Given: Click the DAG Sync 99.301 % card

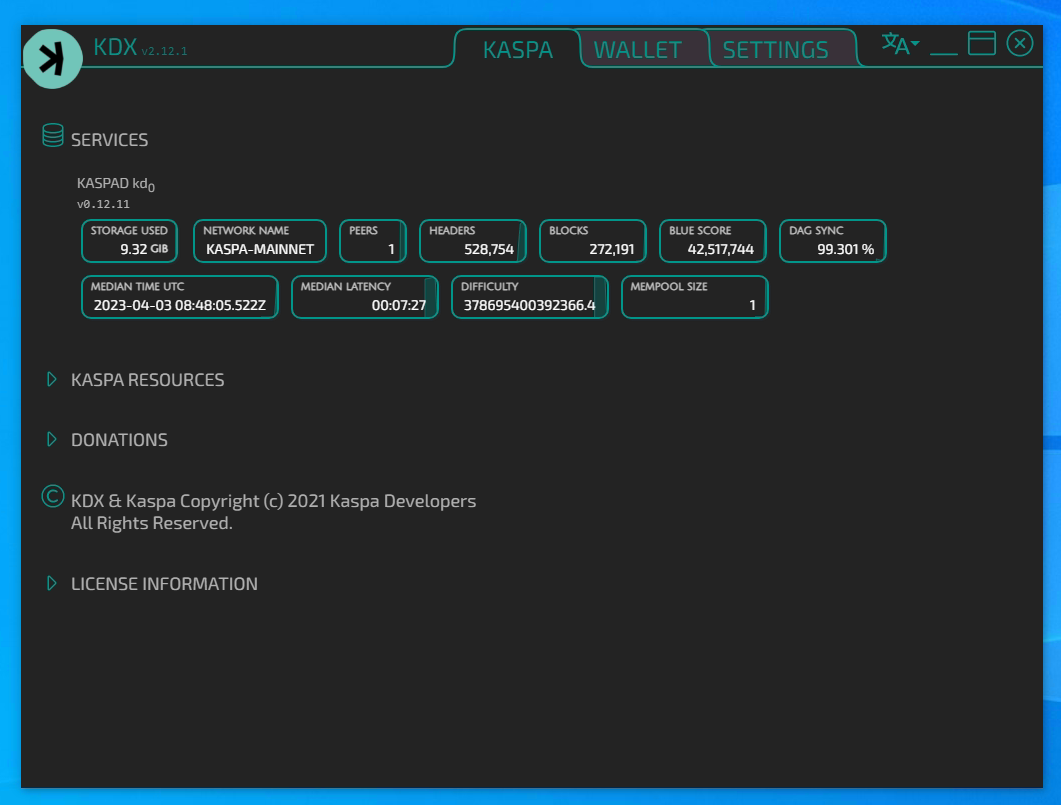Looking at the screenshot, I should click(833, 241).
